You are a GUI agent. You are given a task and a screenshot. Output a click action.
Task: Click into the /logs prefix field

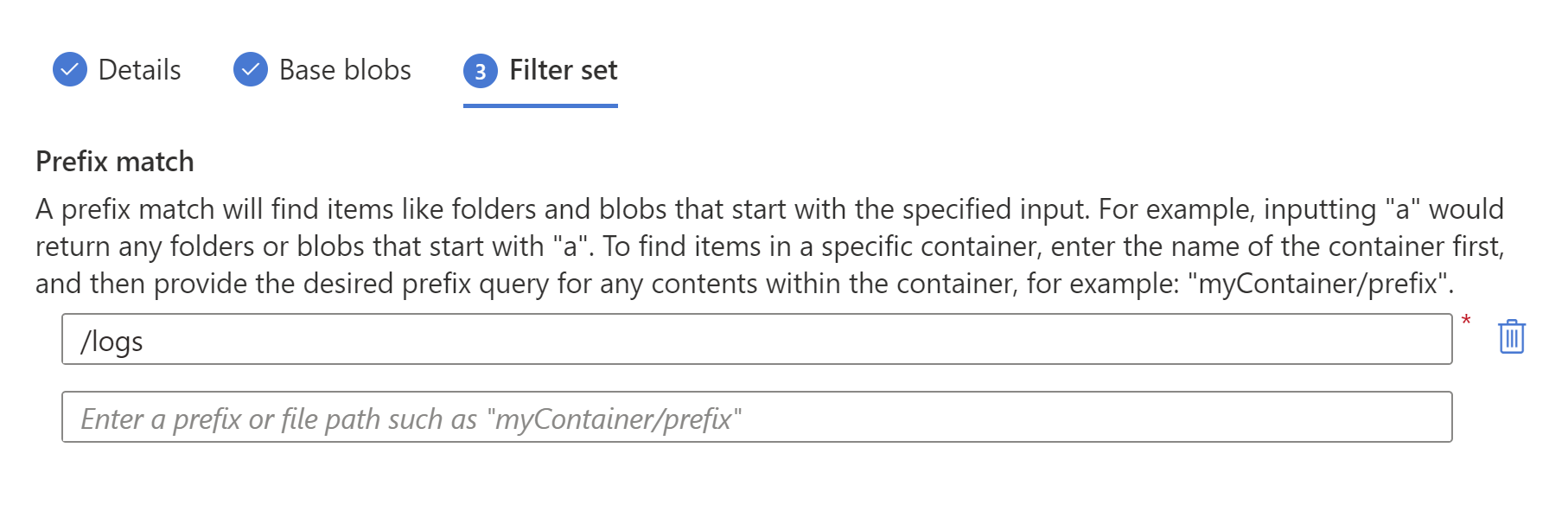(x=757, y=339)
